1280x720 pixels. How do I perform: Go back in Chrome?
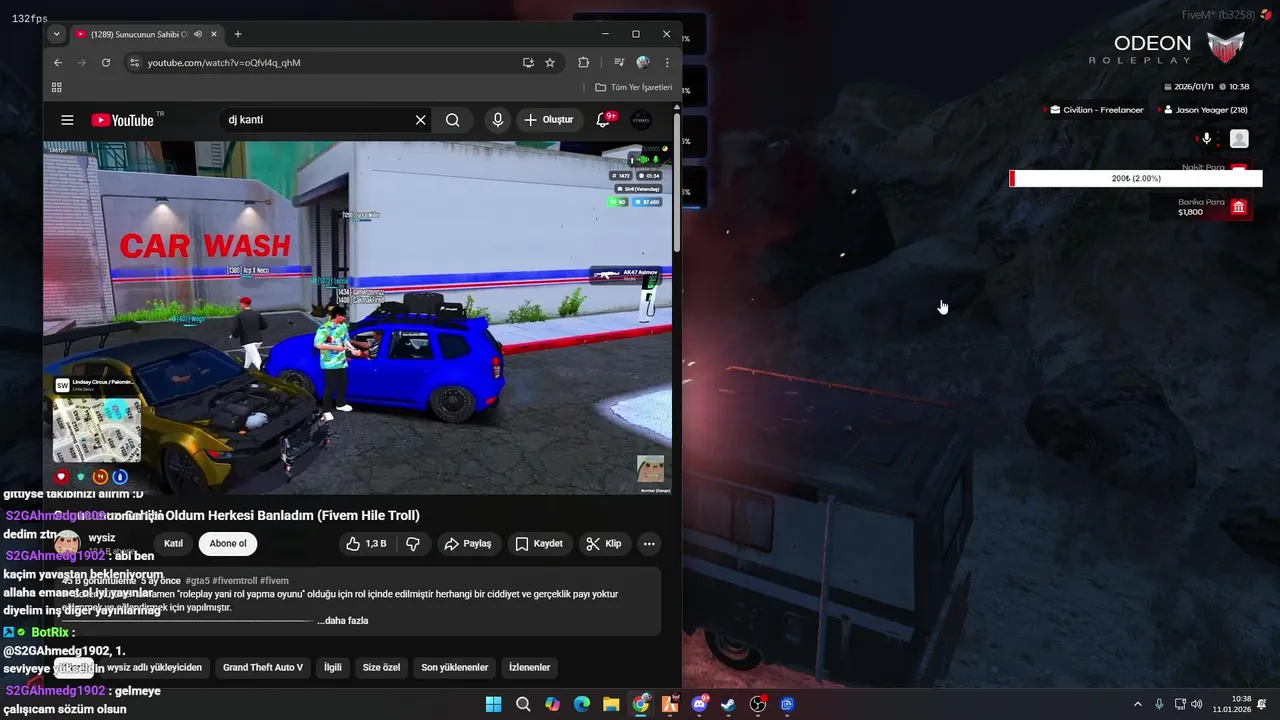click(x=58, y=62)
